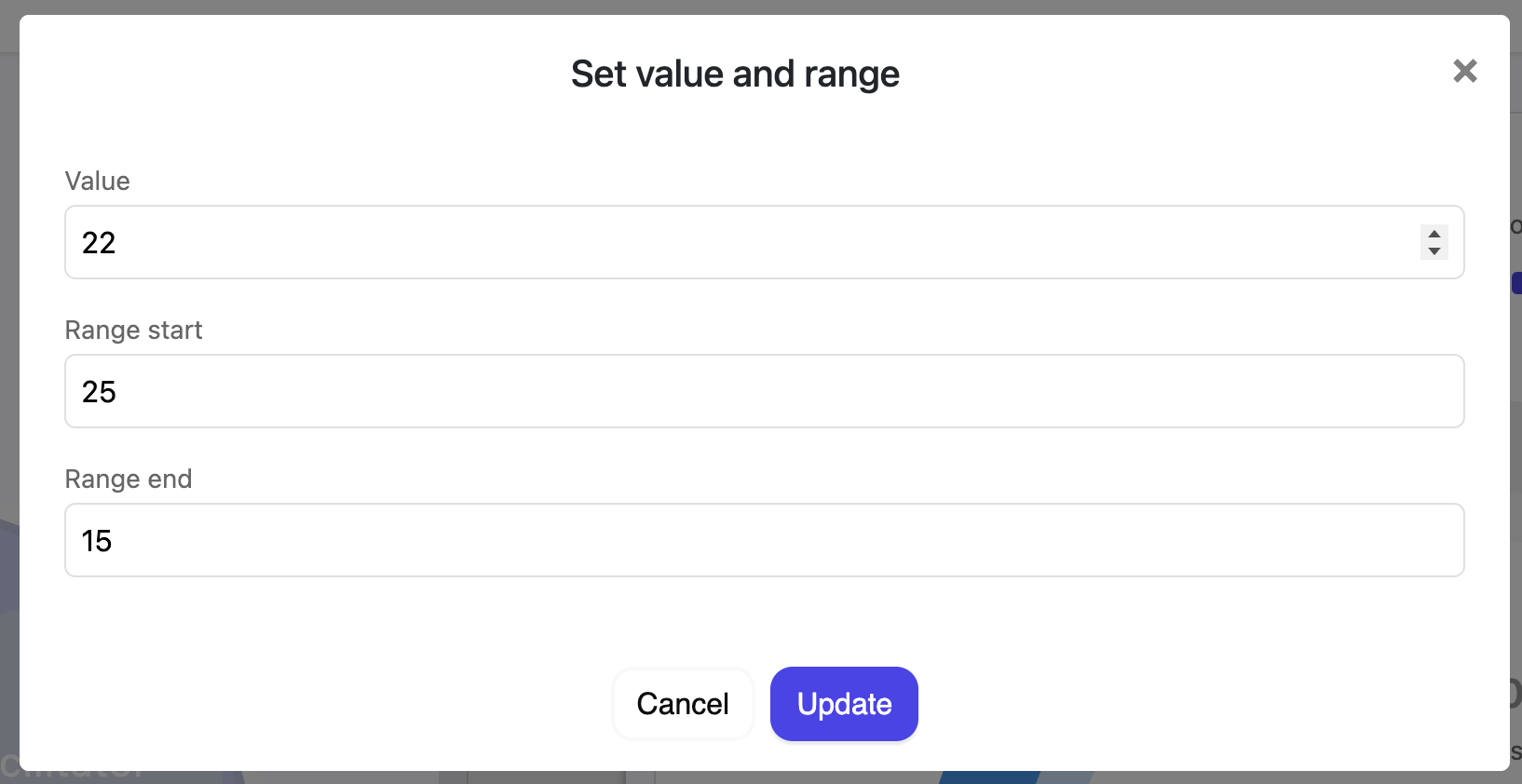Screen dimensions: 1522x784
Task: Close the Set value and range dialog
Action: point(1465,71)
